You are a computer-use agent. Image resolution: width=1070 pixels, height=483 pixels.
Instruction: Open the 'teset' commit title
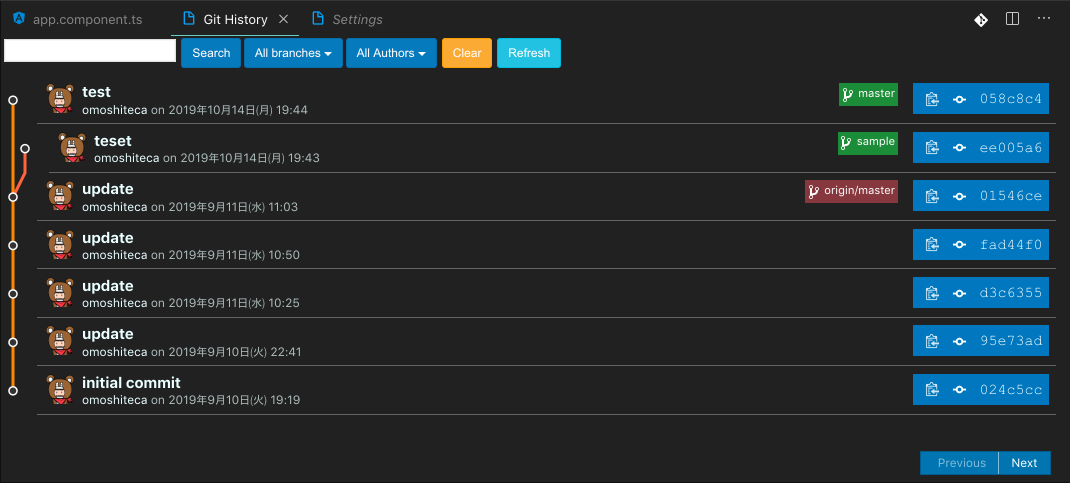coord(113,141)
